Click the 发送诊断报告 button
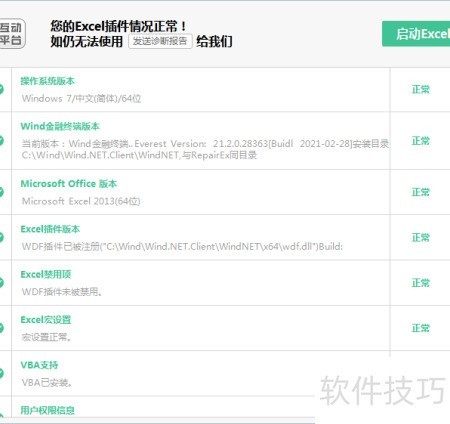Image resolution: width=450 pixels, height=424 pixels. click(160, 41)
